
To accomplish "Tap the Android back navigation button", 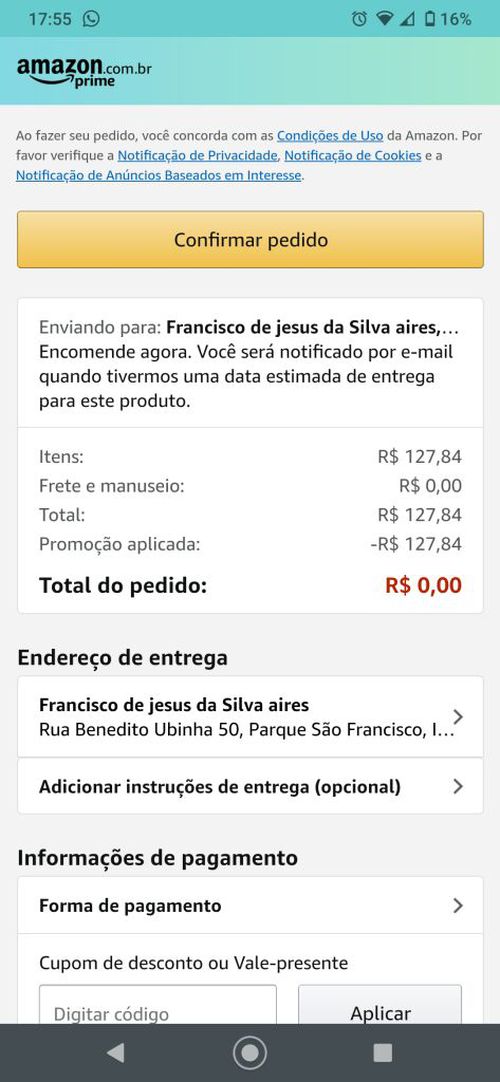I will coord(116,1052).
